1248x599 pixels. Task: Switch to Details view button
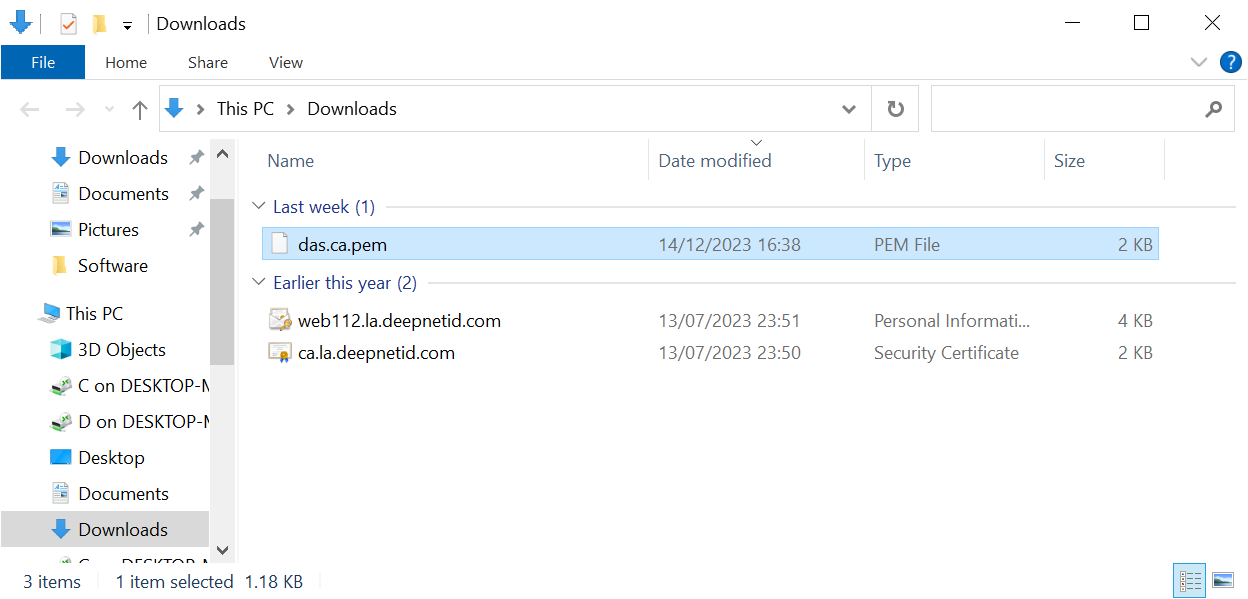coord(1190,581)
